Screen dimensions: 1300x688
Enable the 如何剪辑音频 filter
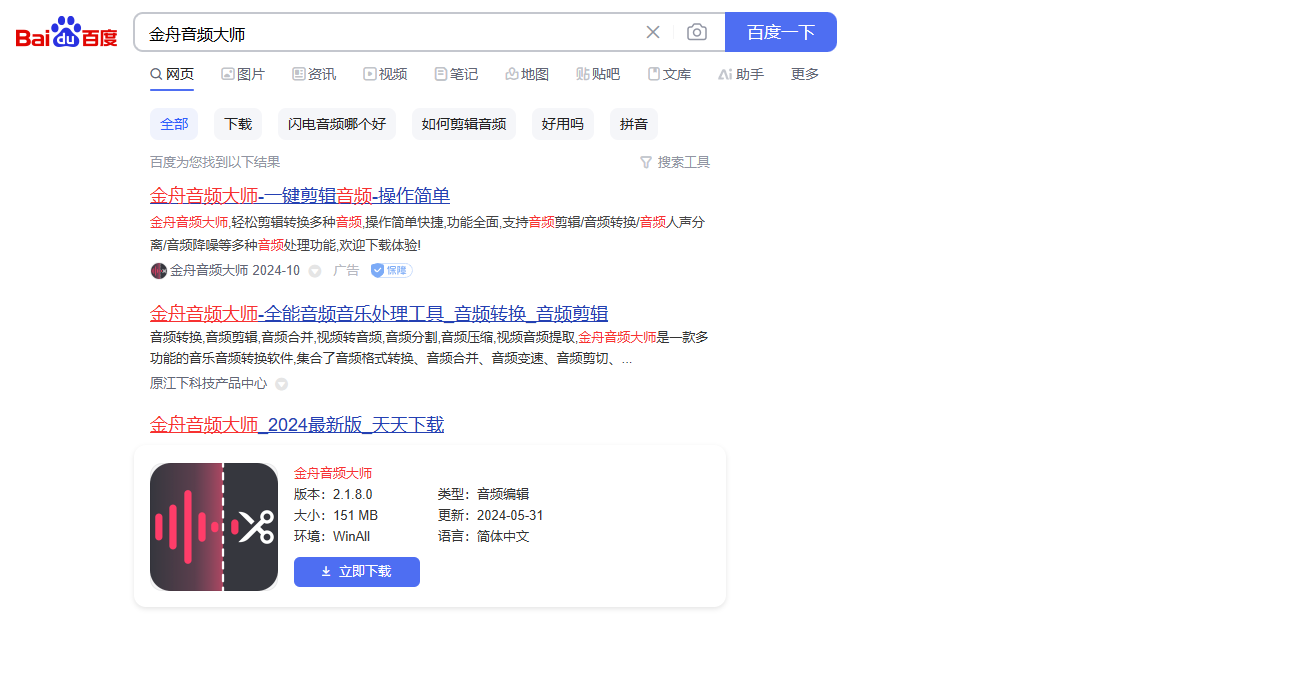(x=464, y=124)
